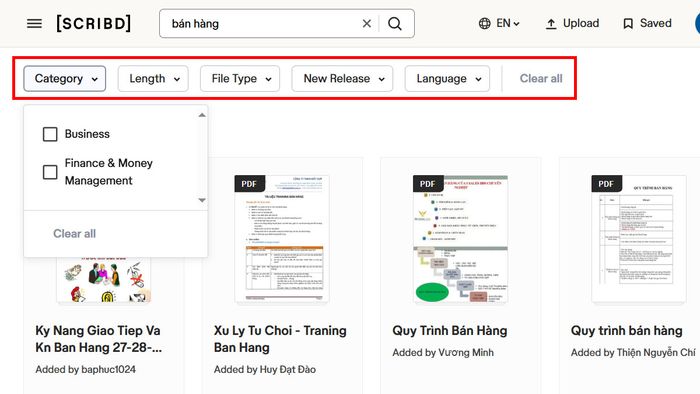Click PDF badge on Vương Minh document
Screen dimensions: 700x394
[x=428, y=184]
